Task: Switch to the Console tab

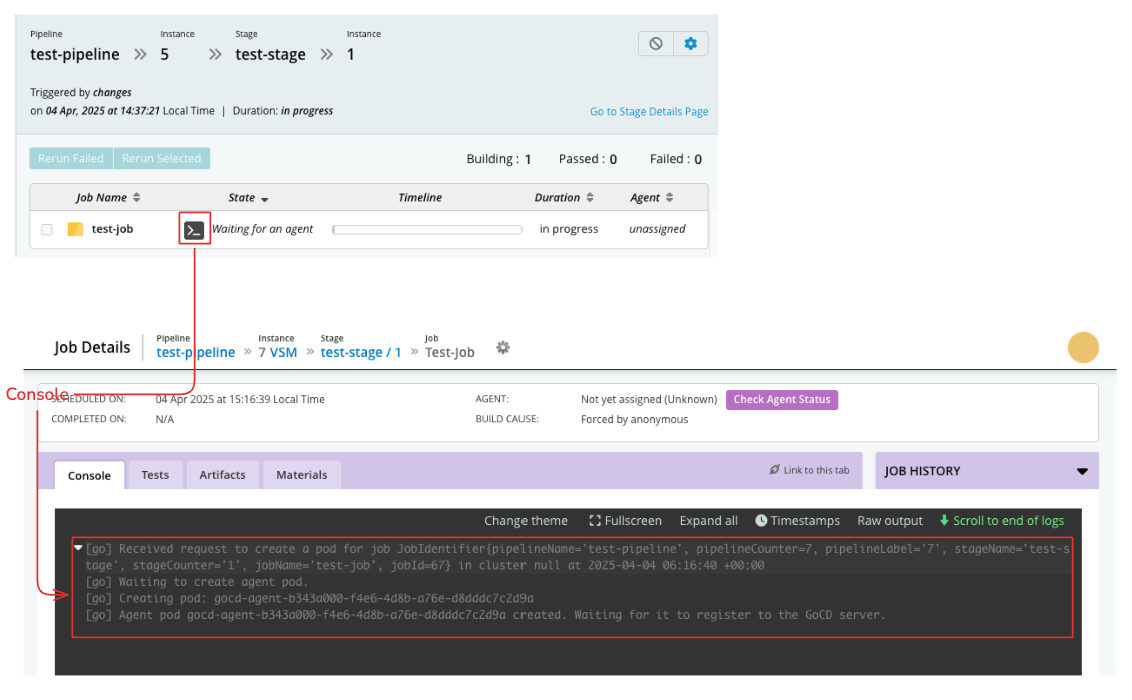Action: pyautogui.click(x=90, y=476)
